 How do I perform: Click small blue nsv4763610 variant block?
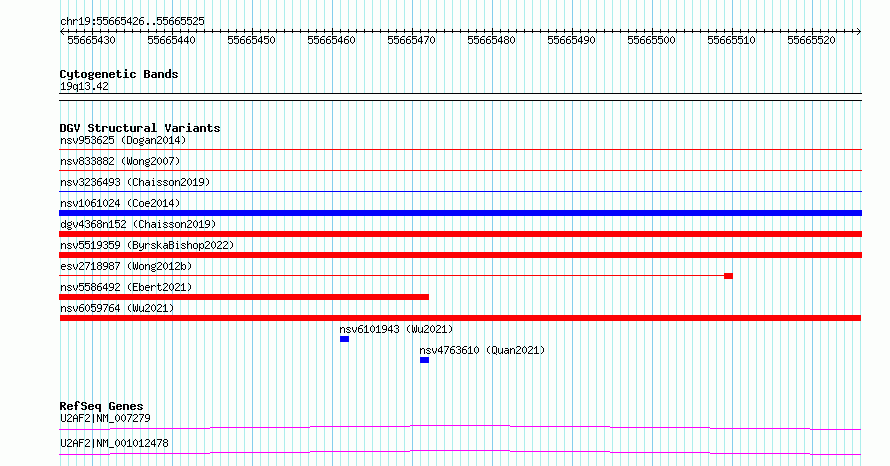click(x=425, y=360)
